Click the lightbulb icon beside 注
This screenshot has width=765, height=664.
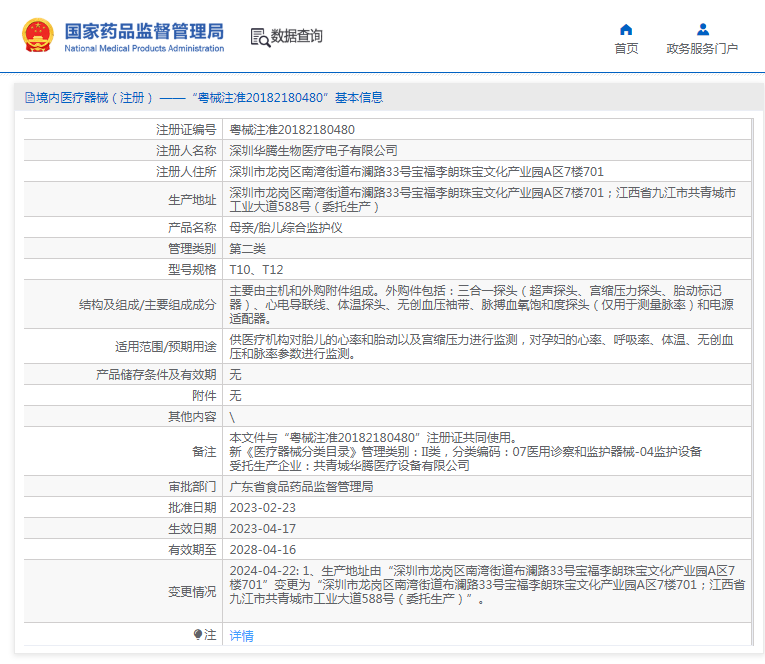pos(198,634)
